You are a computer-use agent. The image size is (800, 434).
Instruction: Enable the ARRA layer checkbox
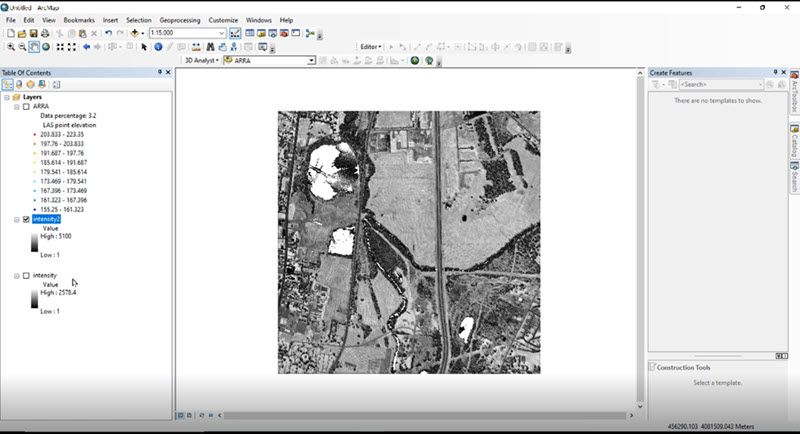tap(26, 106)
